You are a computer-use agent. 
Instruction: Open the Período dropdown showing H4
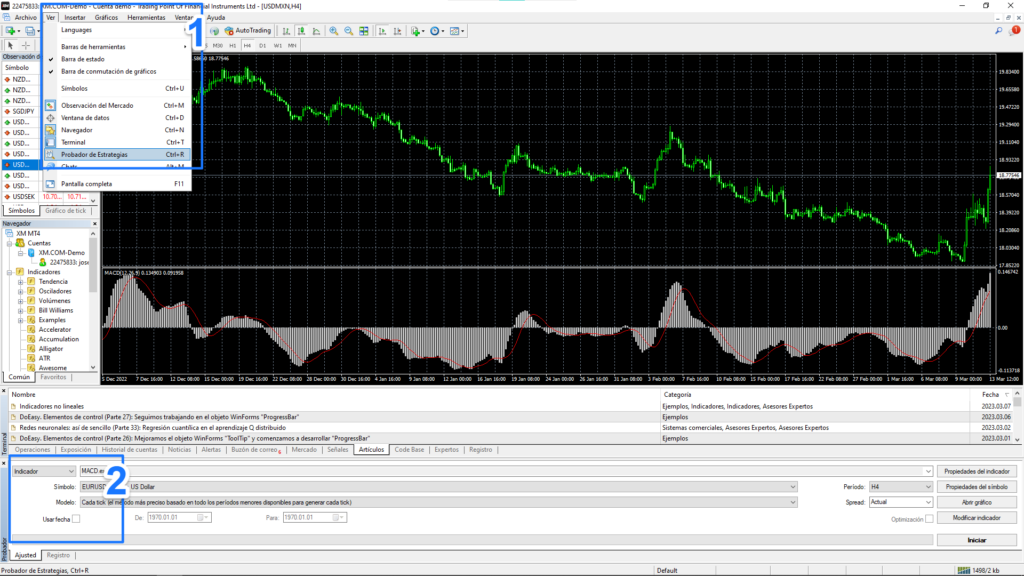(x=901, y=487)
